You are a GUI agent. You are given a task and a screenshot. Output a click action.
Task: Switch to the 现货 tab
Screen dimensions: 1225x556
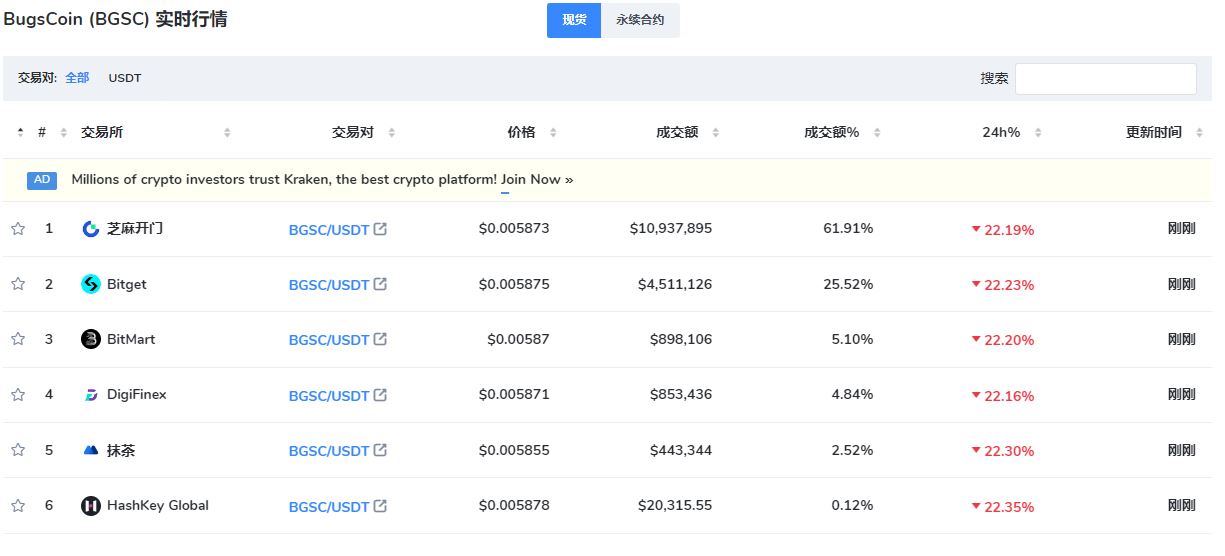pos(574,20)
